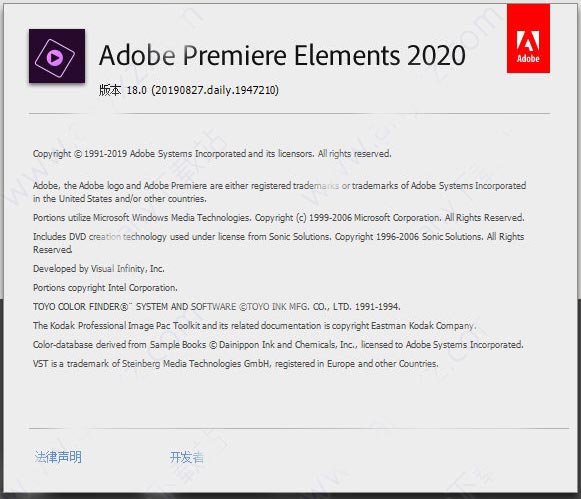Viewport: 581px width, 499px height.
Task: Click the word Adobe beneath the logo
Action: (x=528, y=58)
